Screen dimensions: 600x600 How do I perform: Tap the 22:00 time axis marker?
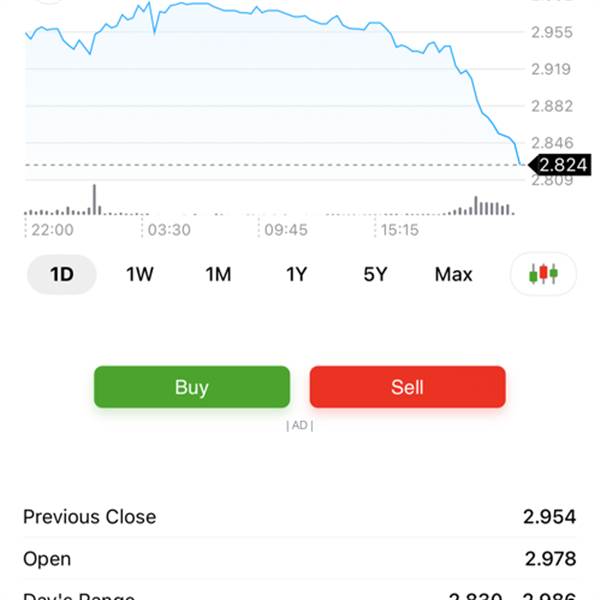click(52, 230)
